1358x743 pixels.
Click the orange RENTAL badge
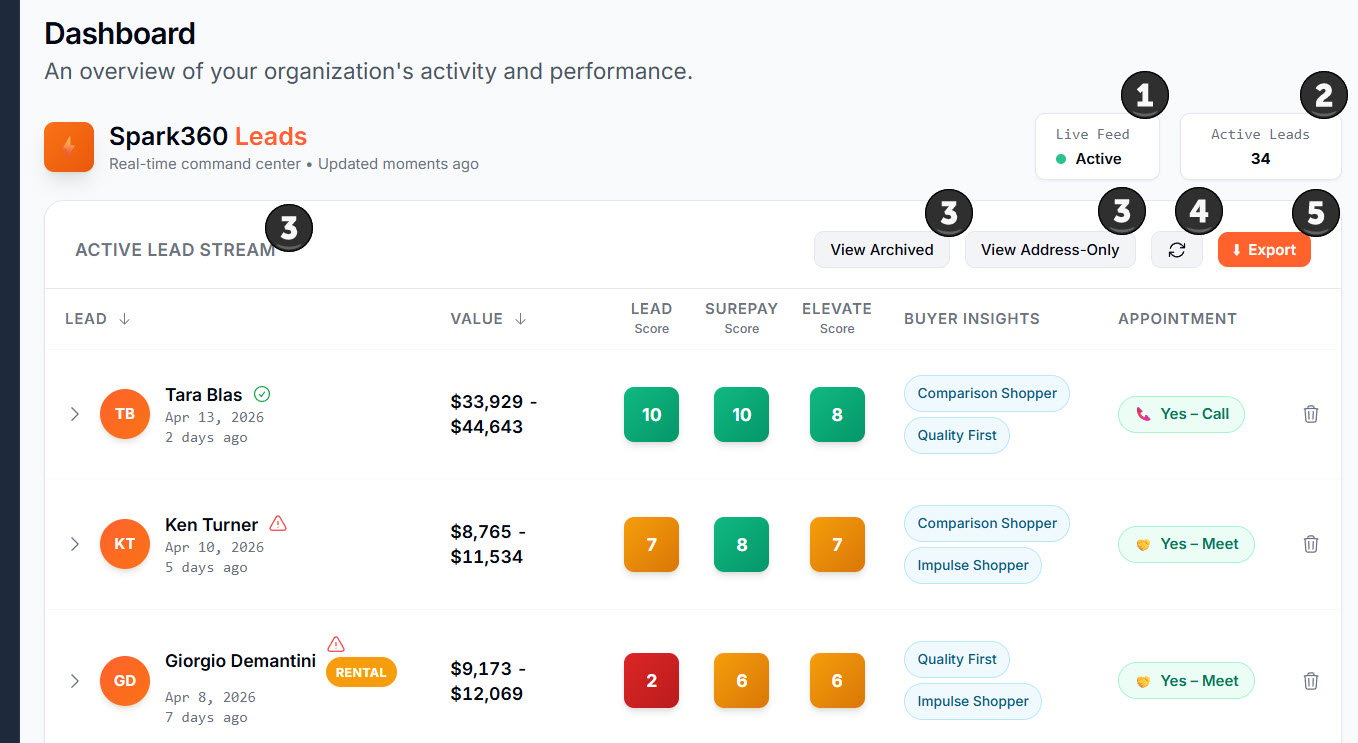coord(361,672)
